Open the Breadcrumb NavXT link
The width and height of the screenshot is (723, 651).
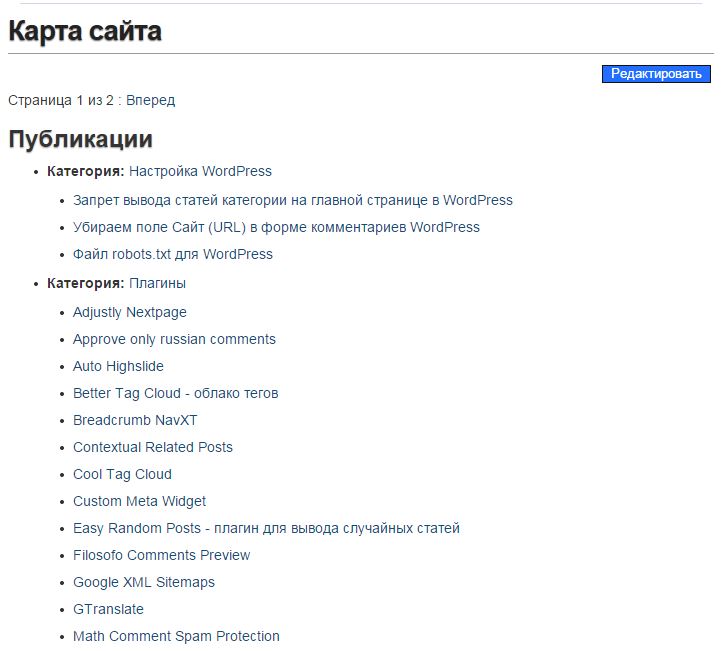coord(135,420)
